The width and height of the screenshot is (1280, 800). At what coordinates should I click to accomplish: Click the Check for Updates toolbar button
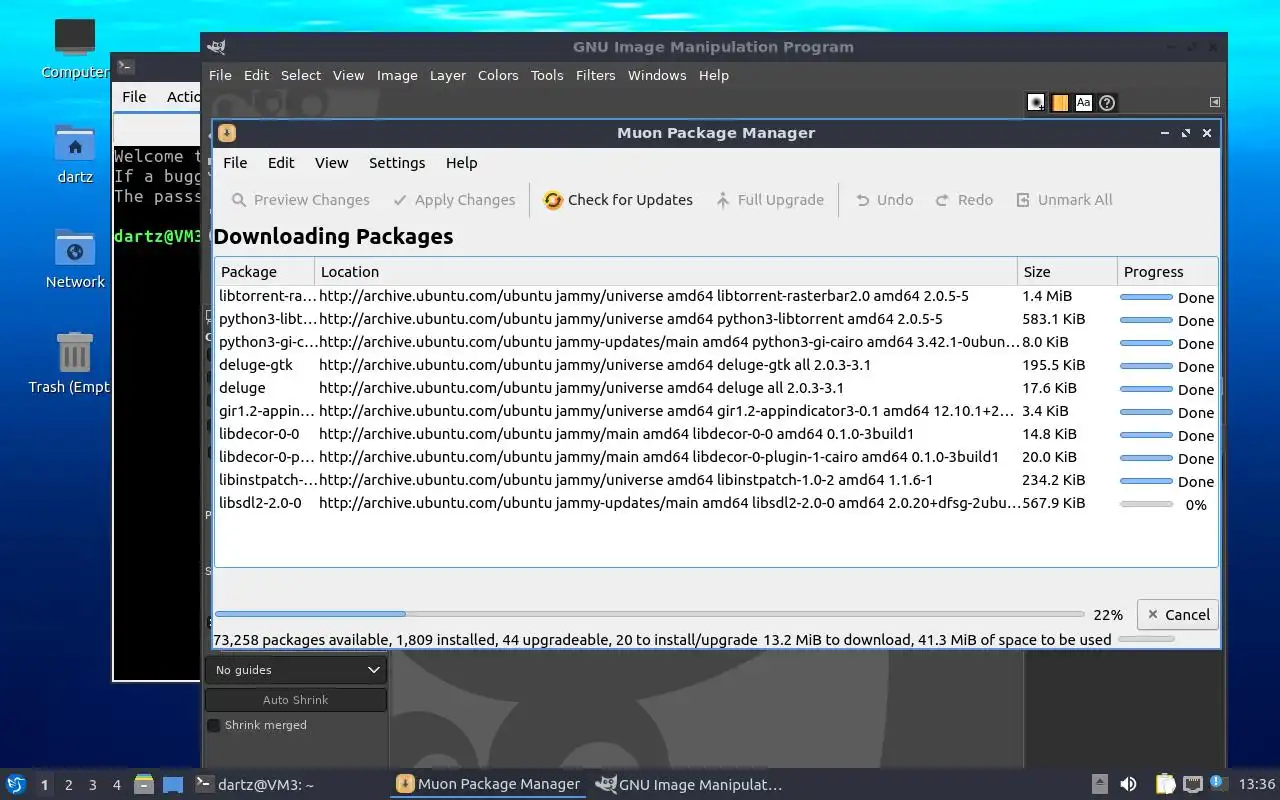click(618, 200)
